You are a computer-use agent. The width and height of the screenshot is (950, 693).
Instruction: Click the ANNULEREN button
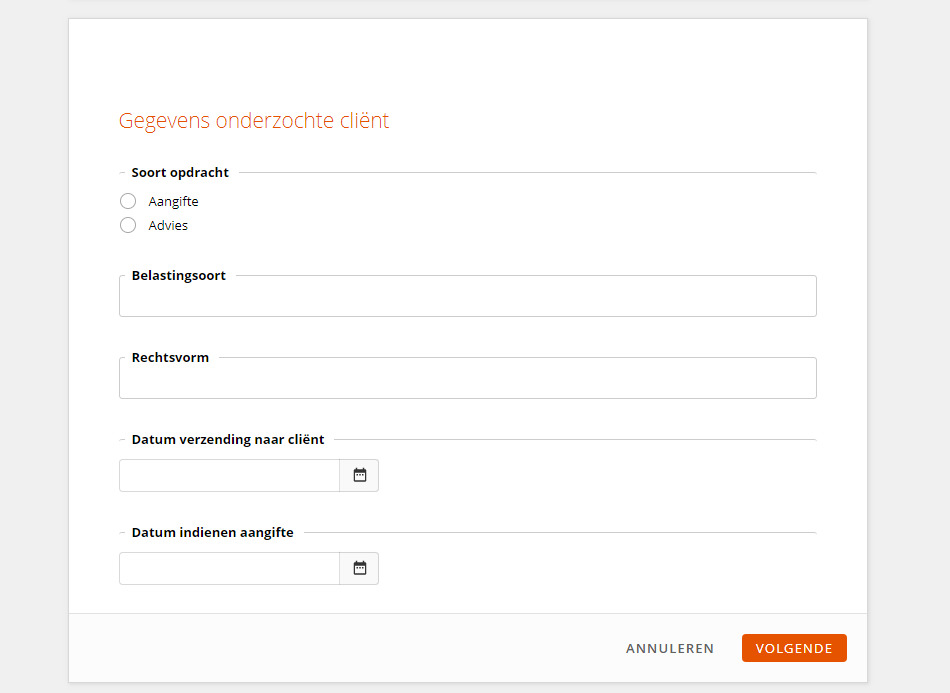coord(669,649)
